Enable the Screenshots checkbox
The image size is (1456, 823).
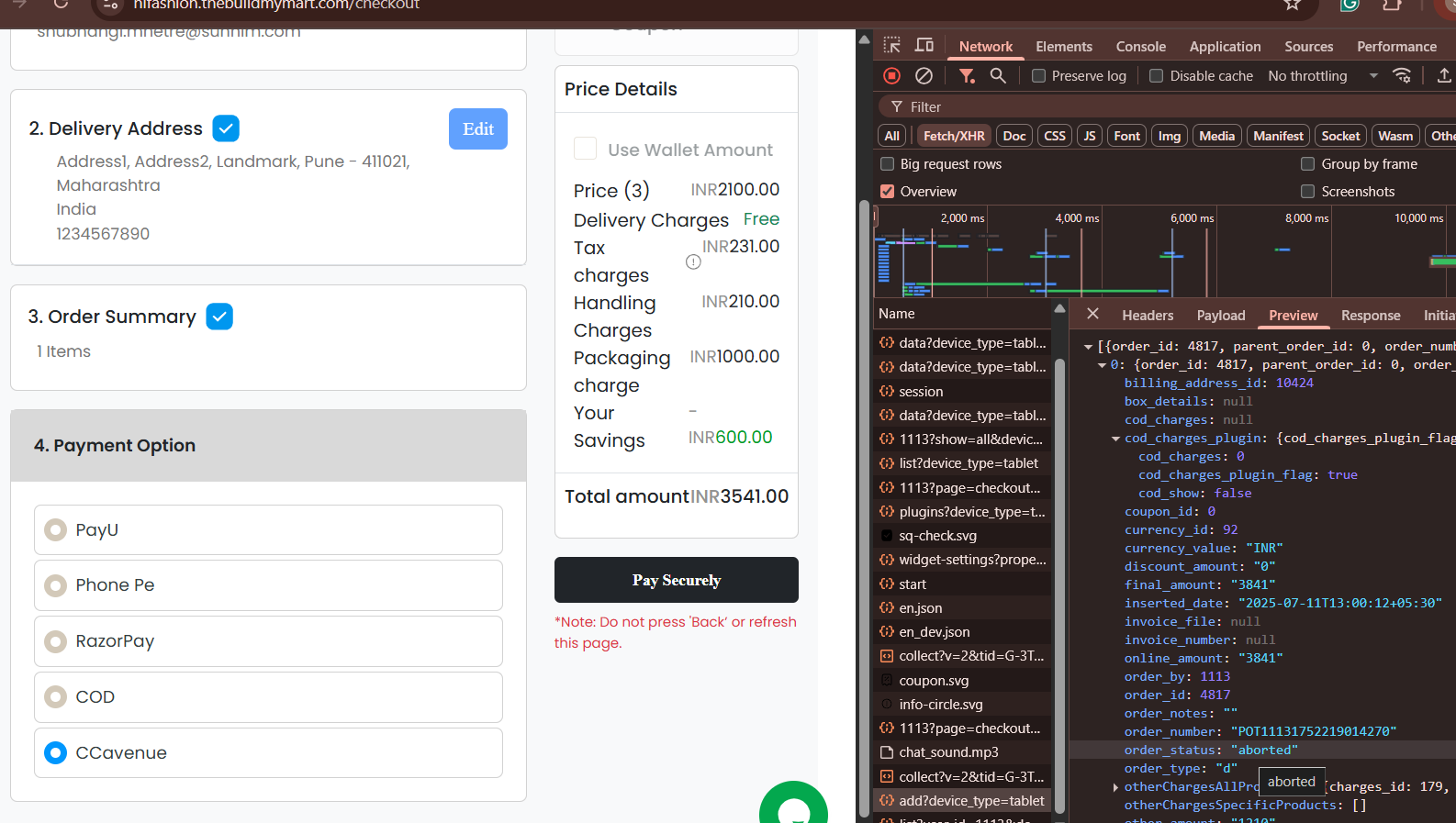coord(1307,192)
